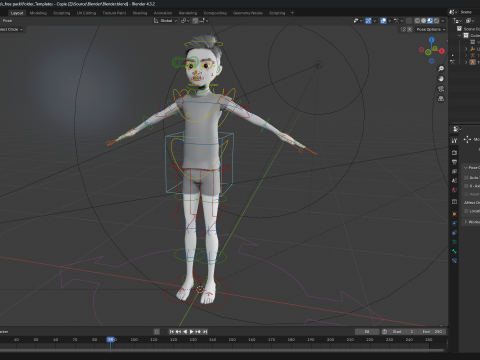Open the Bone properties tab

coord(454,251)
